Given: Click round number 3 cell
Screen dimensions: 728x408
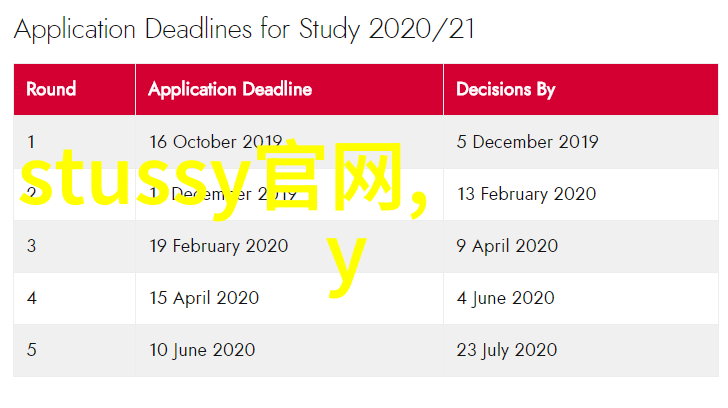Looking at the screenshot, I should (31, 246).
